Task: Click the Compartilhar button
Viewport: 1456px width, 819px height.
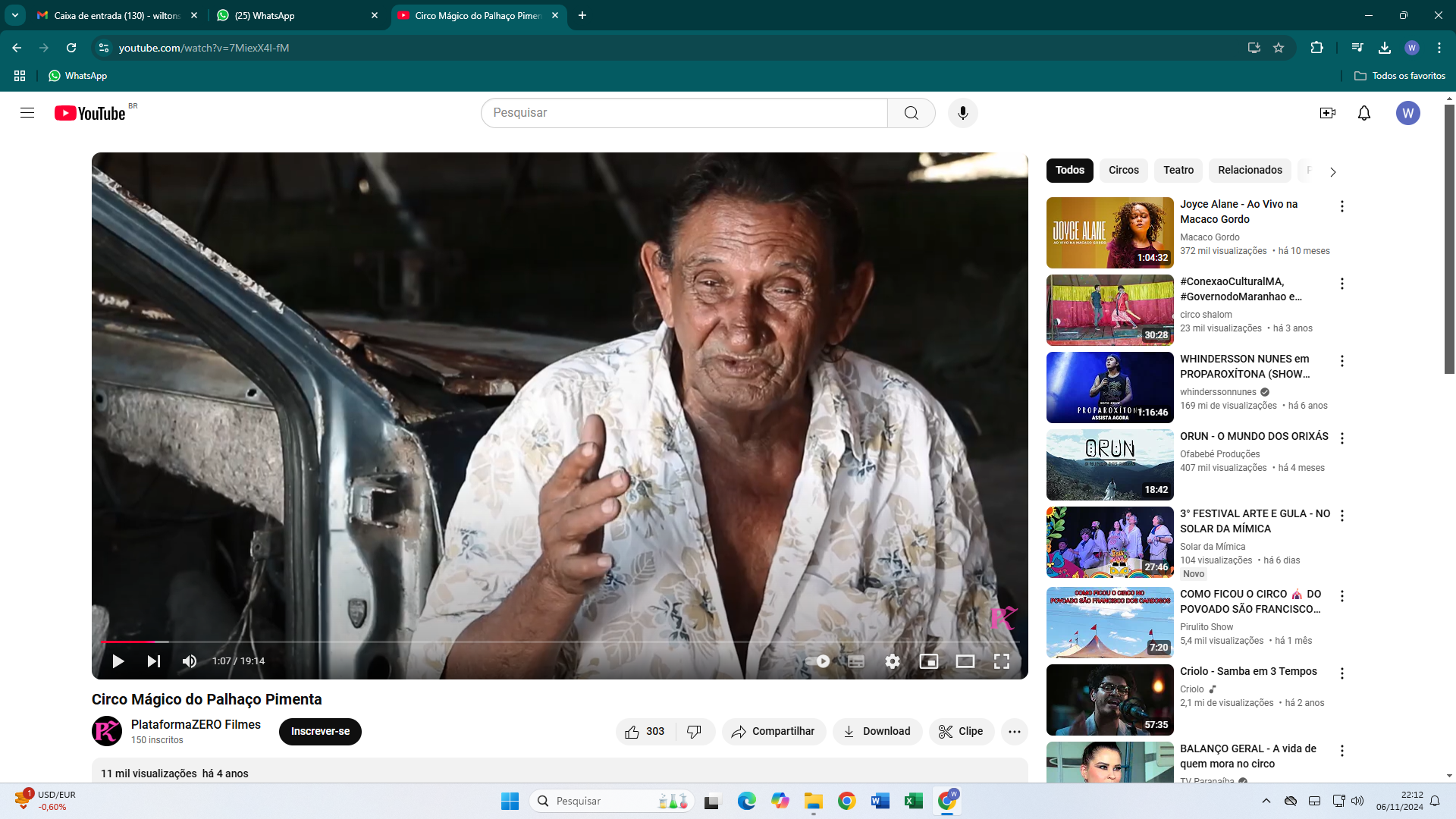Action: 773,732
